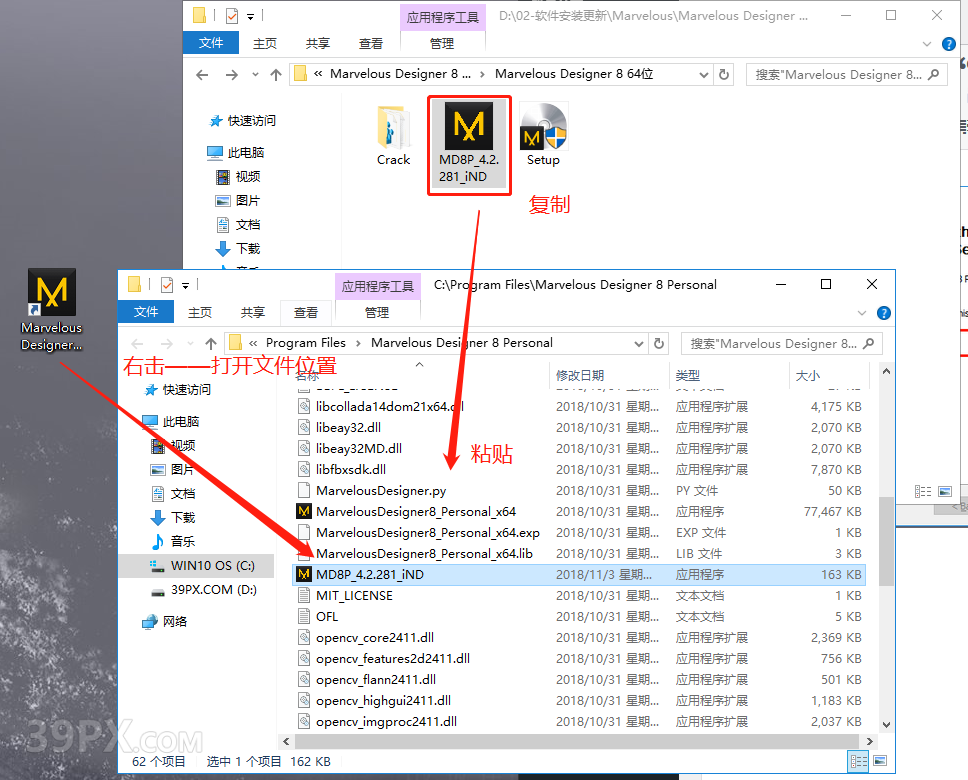The height and width of the screenshot is (780, 968).
Task: Open 网络 in front window sidebar
Action: (165, 621)
